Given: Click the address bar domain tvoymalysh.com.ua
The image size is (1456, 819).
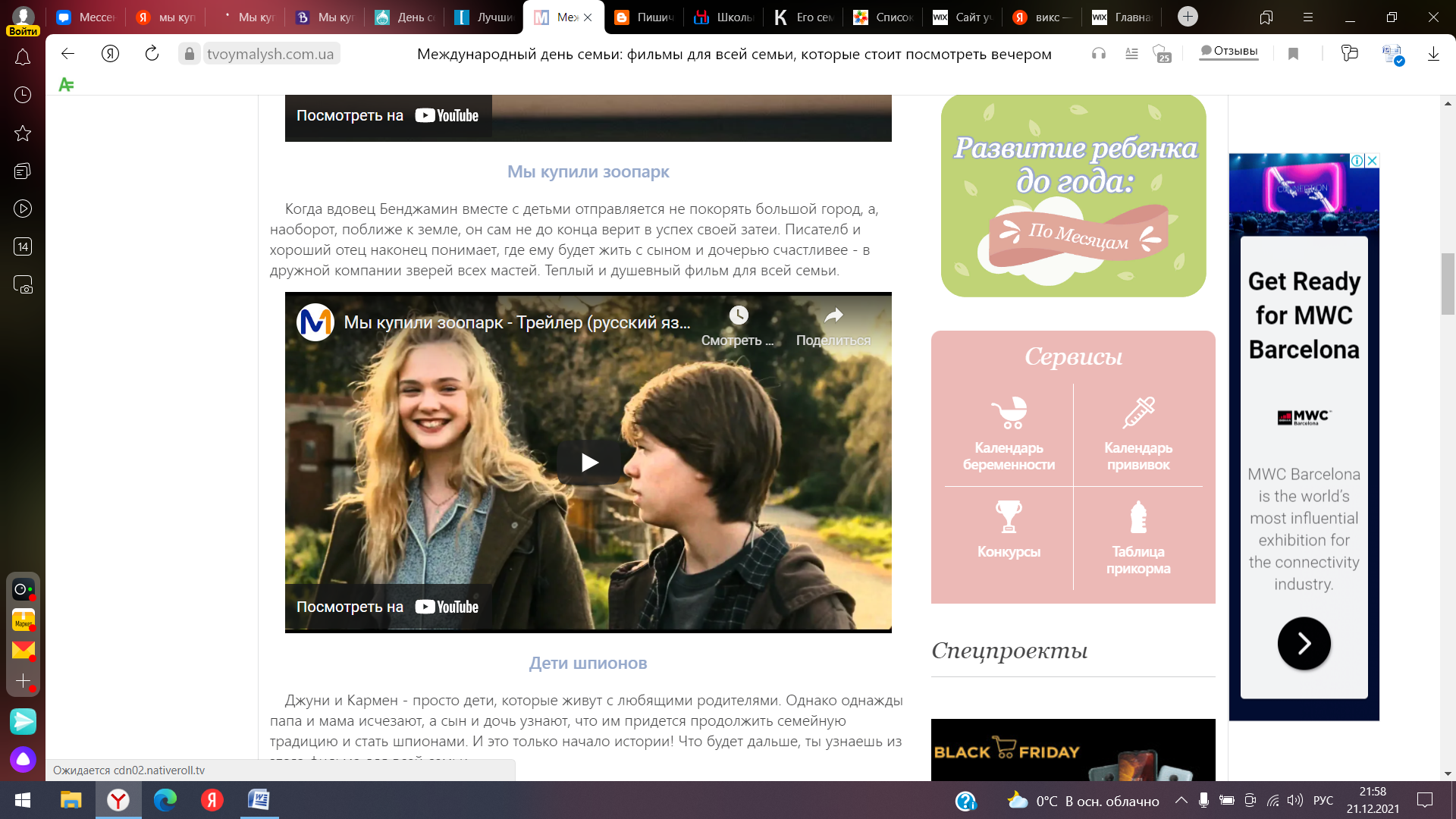Looking at the screenshot, I should (270, 54).
